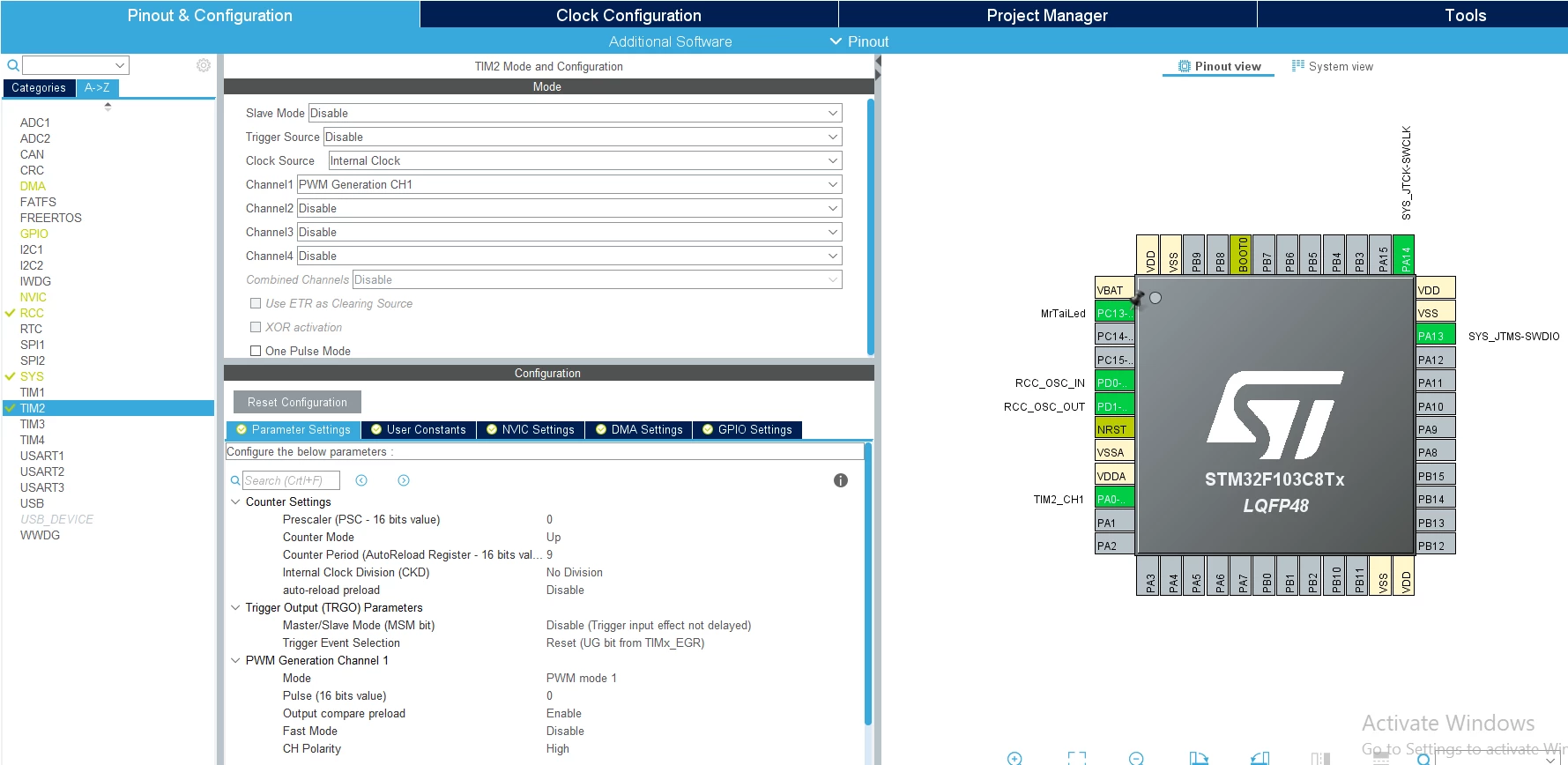Rotate the chip view counterclockwise
The height and width of the screenshot is (765, 1568).
click(x=1260, y=758)
